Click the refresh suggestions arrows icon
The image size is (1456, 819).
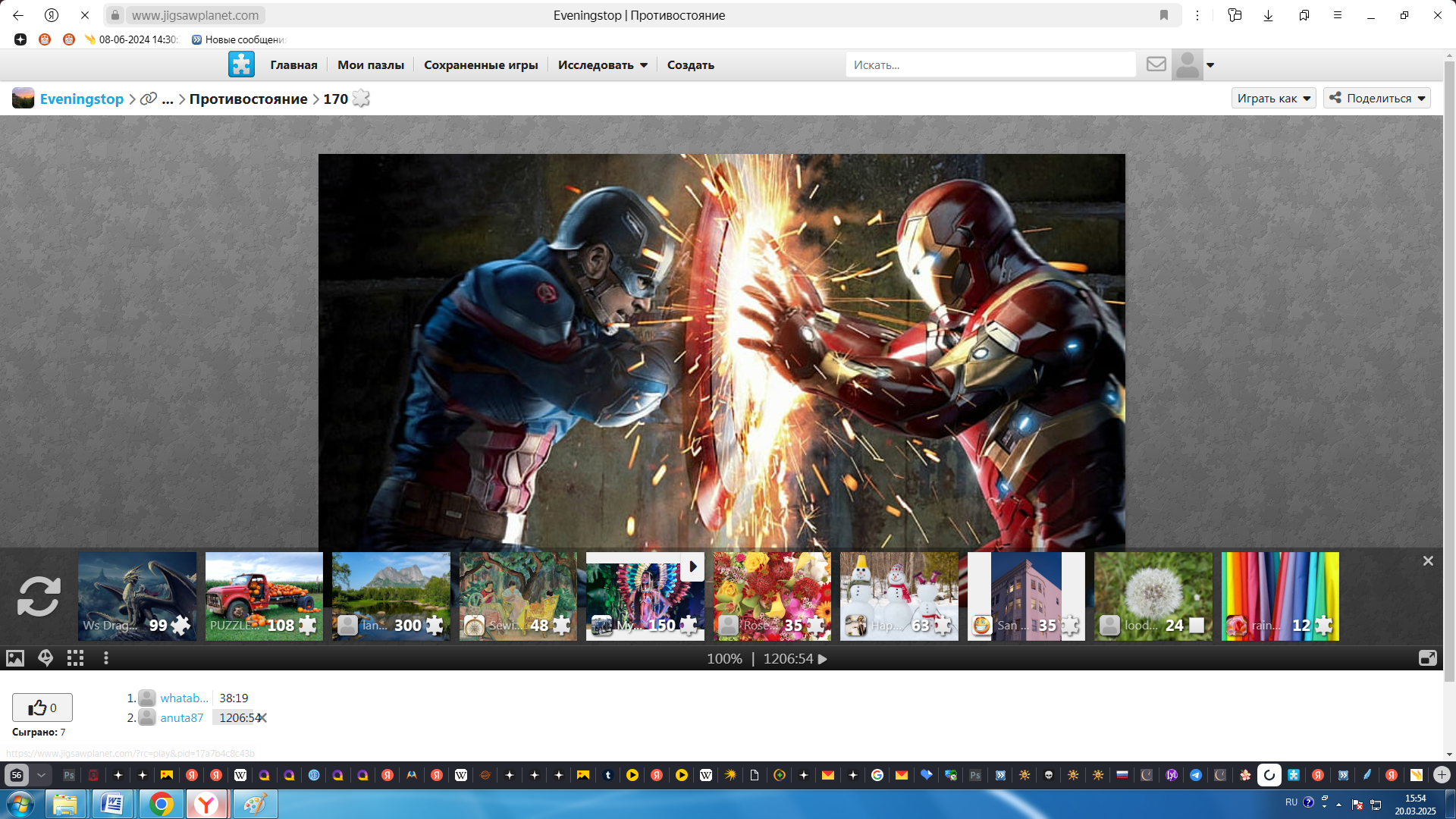tap(39, 596)
